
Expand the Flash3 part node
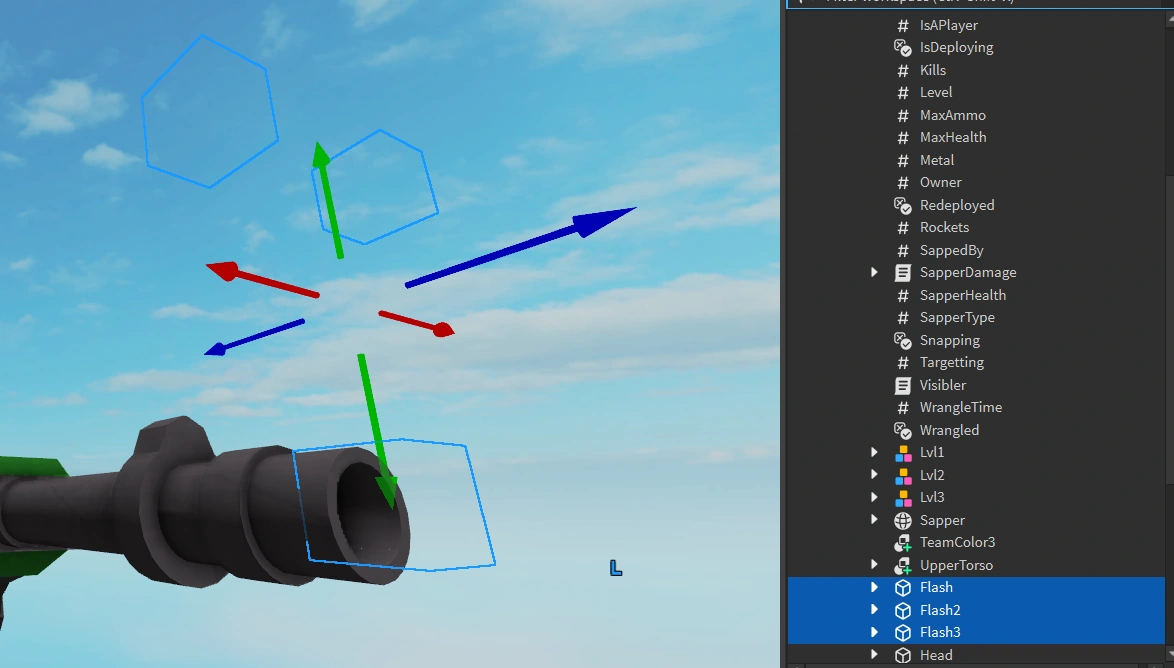[874, 632]
